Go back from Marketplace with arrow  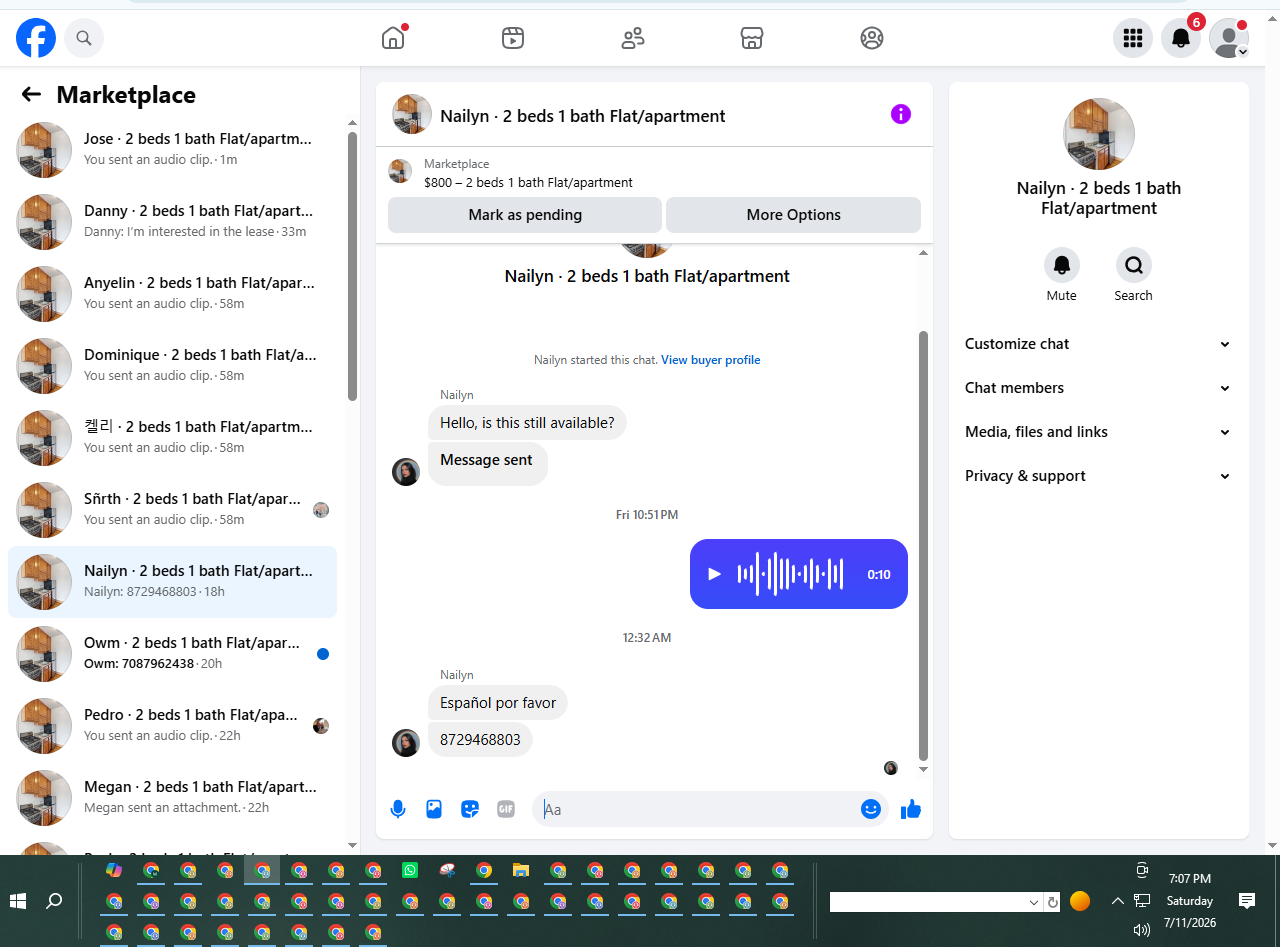[x=31, y=94]
